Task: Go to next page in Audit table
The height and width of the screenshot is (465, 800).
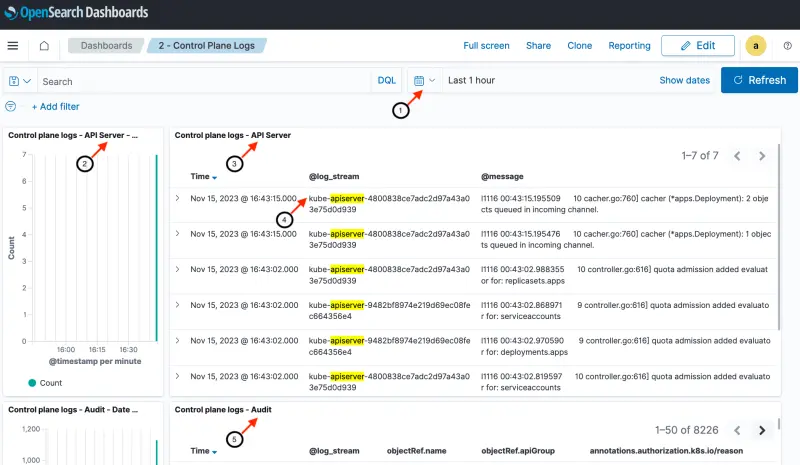Action: [x=762, y=430]
